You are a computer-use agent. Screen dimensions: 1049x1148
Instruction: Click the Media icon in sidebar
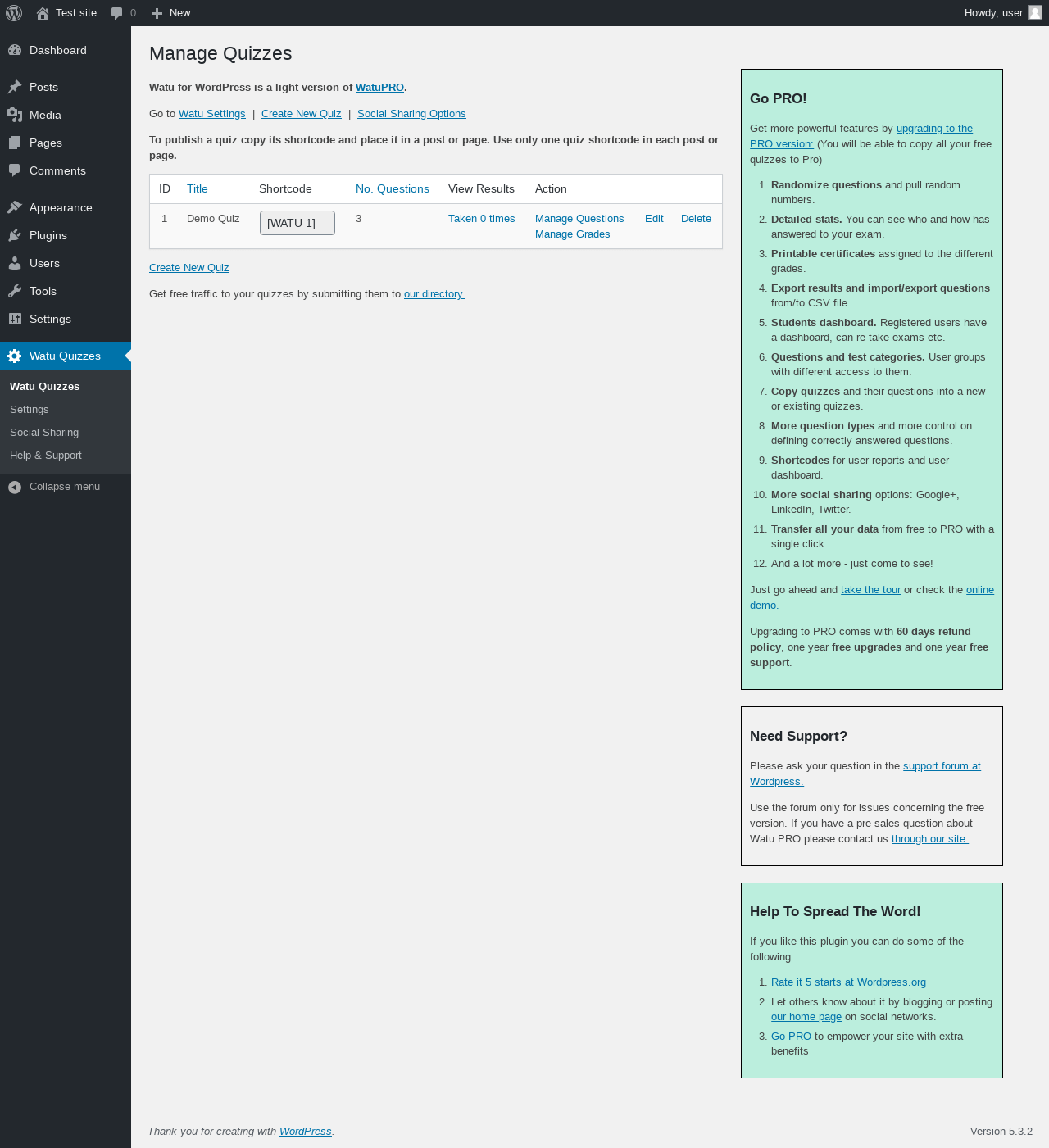click(x=15, y=115)
